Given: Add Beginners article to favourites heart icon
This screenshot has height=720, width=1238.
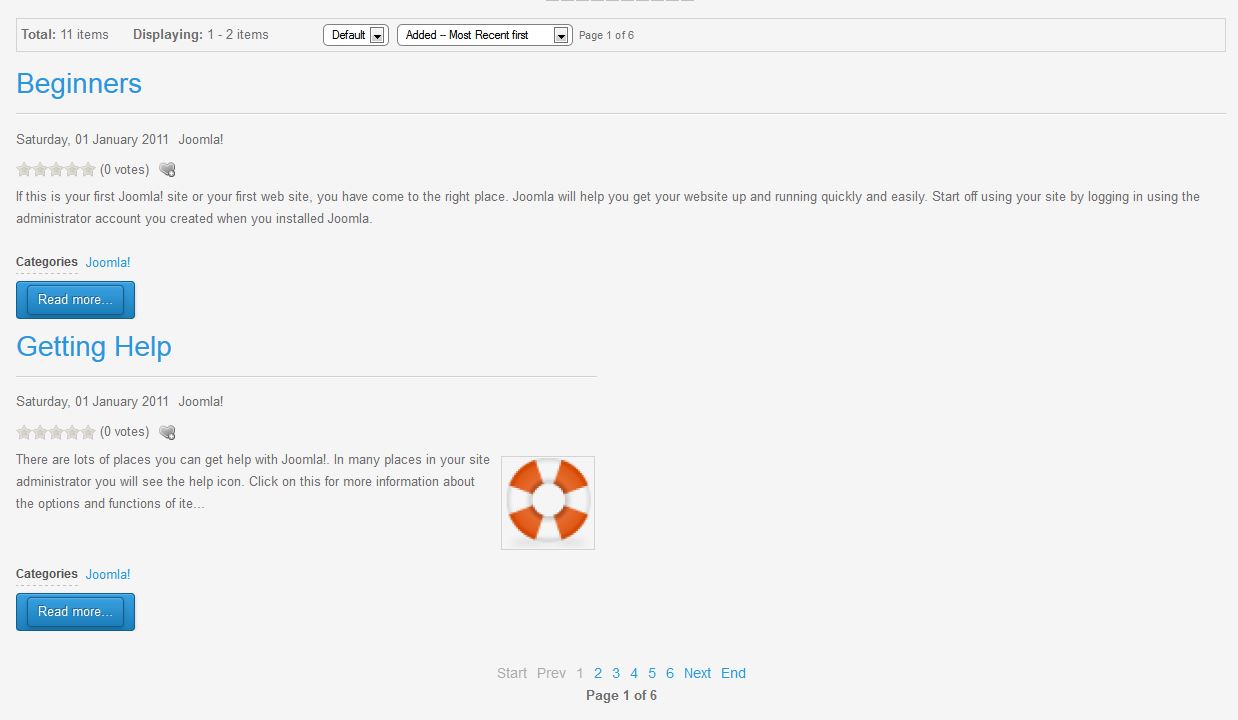Looking at the screenshot, I should point(168,170).
